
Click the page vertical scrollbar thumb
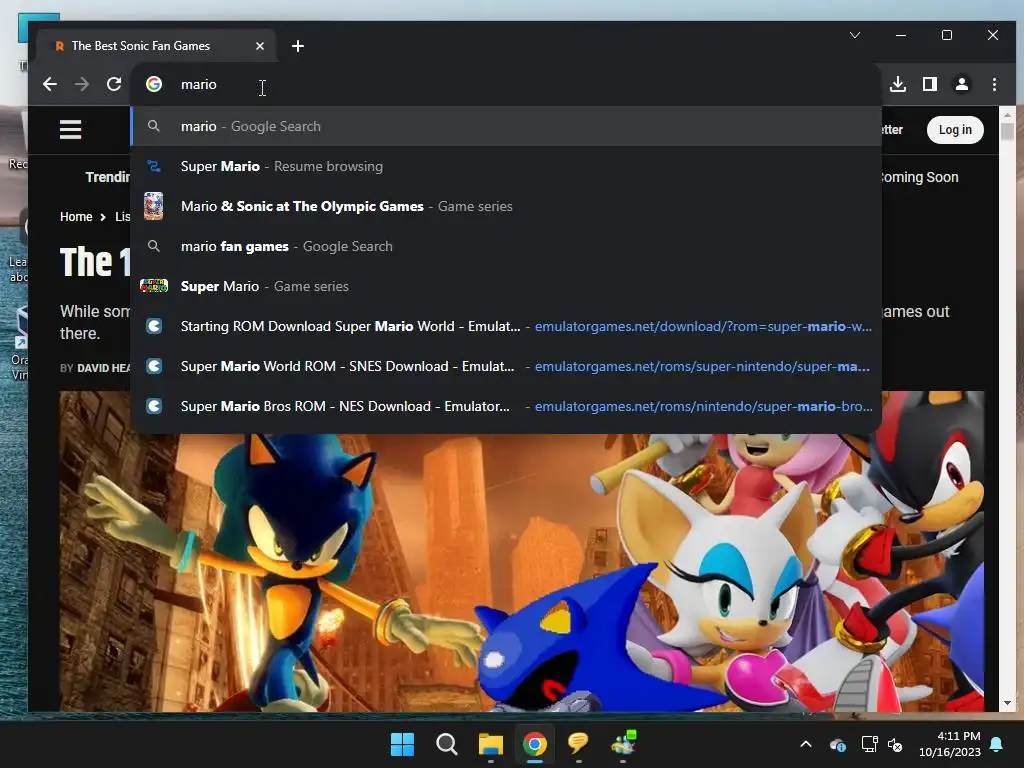tap(1007, 131)
